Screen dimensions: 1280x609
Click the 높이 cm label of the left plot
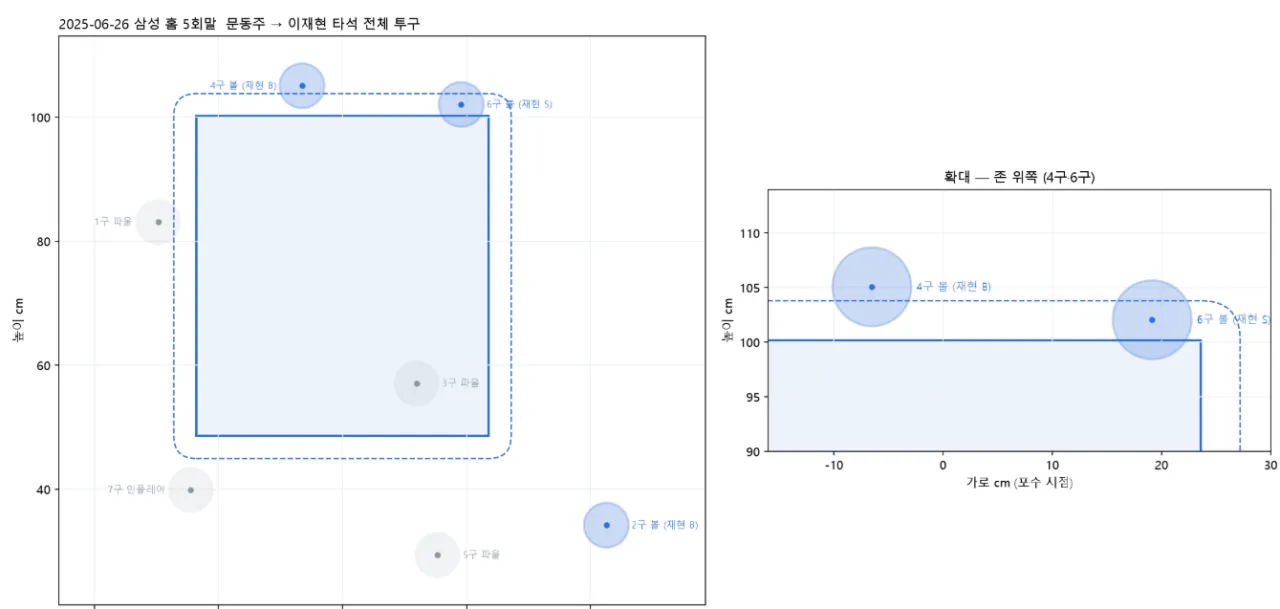pos(17,320)
